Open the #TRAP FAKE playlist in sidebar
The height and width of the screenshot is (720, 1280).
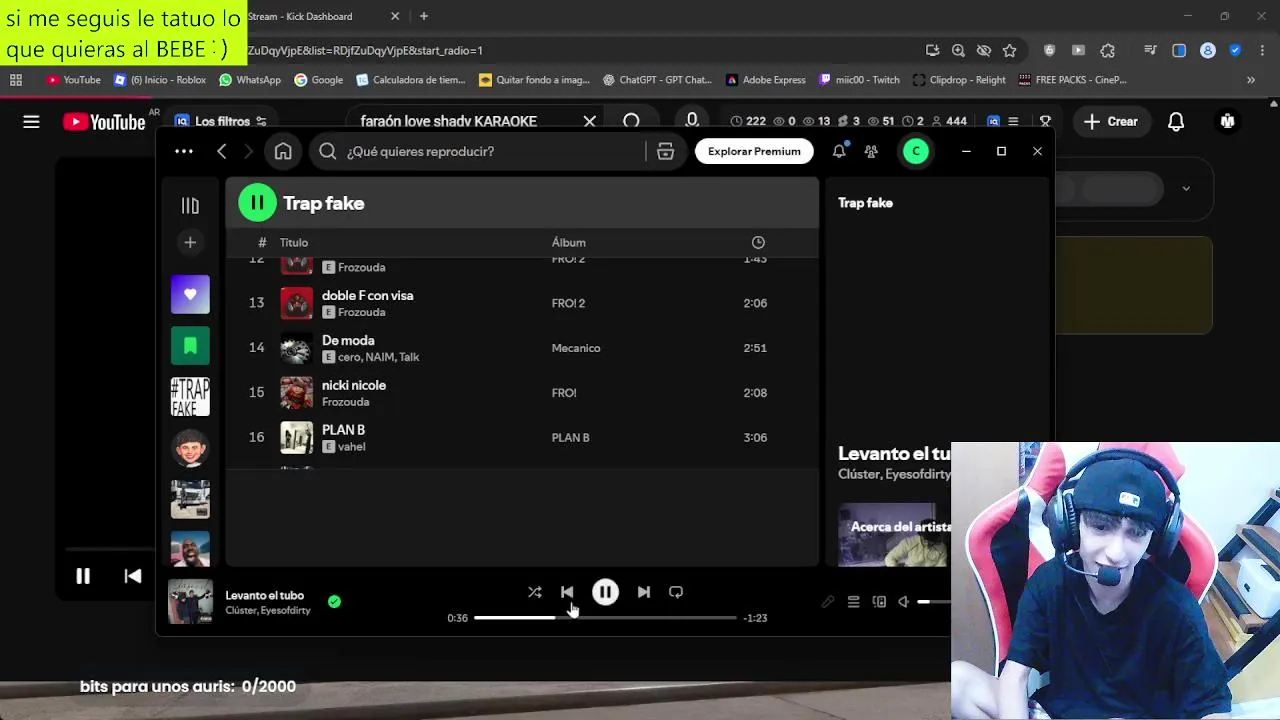point(190,397)
